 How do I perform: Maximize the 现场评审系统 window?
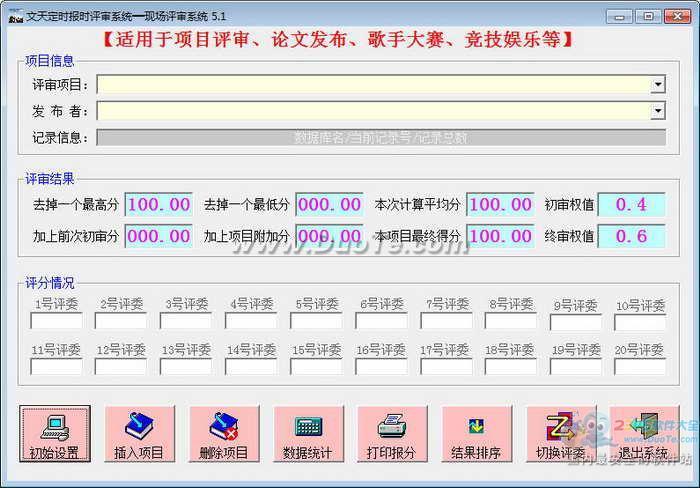(x=648, y=17)
